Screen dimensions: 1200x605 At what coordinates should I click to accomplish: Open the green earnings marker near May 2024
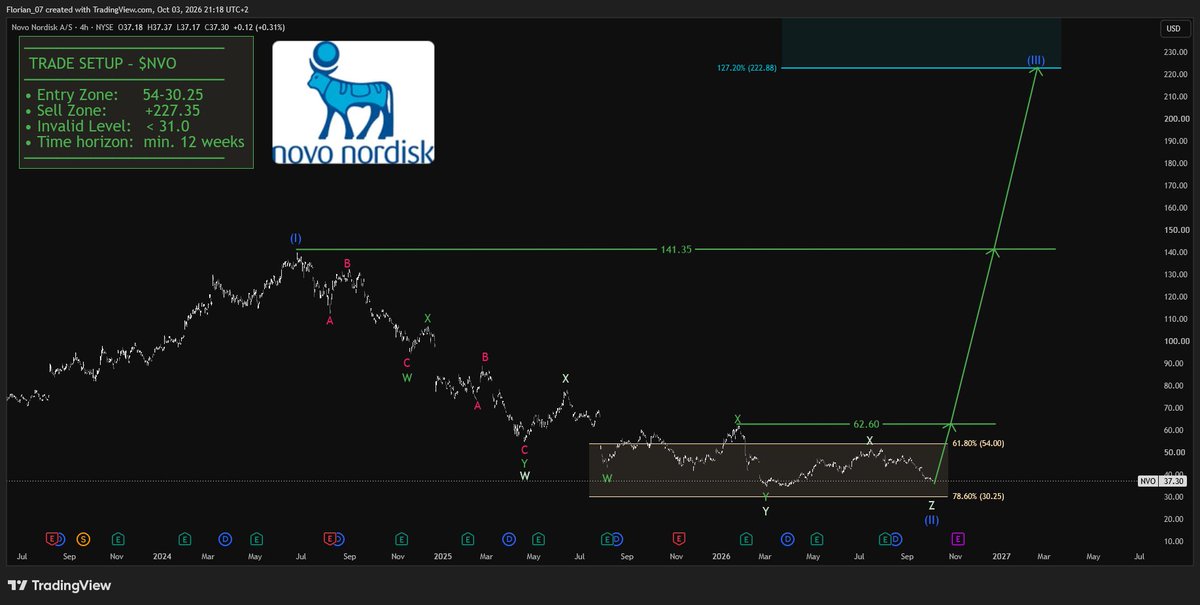pos(256,539)
